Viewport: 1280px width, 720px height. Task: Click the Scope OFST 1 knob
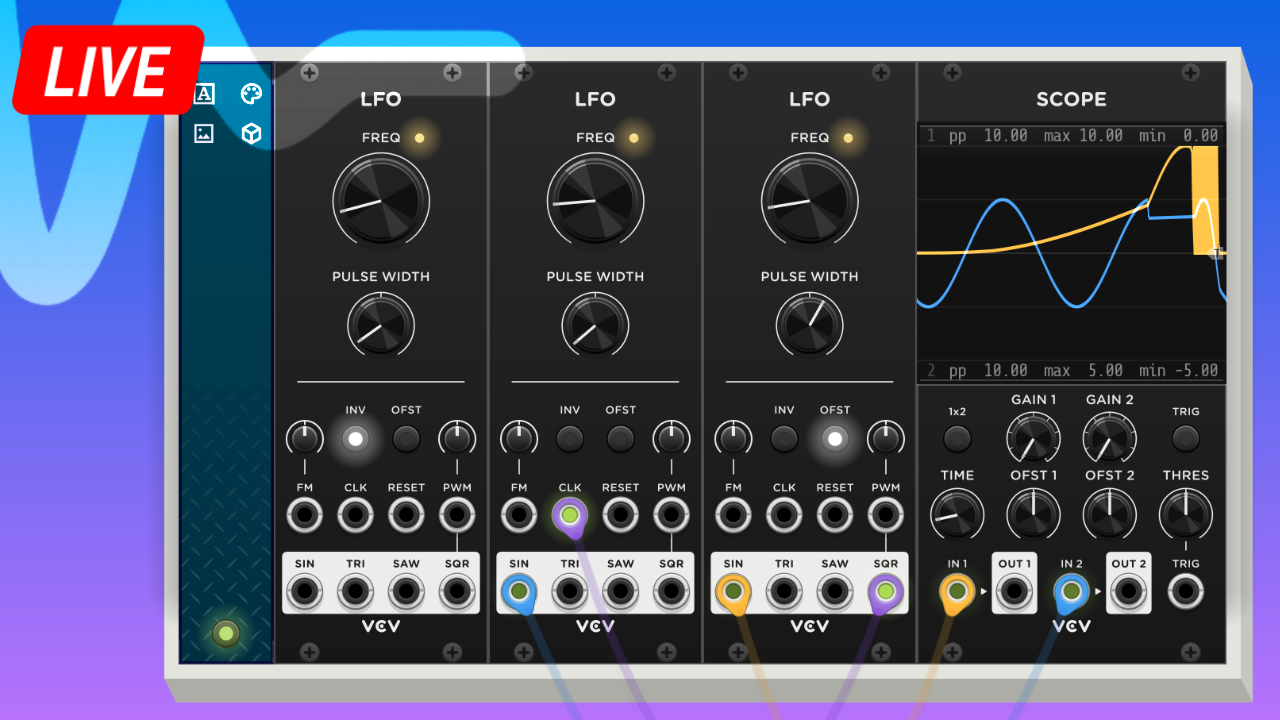point(1034,514)
